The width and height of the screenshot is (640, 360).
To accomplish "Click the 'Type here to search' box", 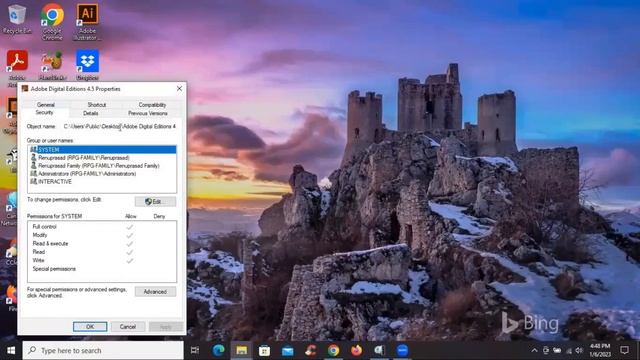I will coord(103,351).
